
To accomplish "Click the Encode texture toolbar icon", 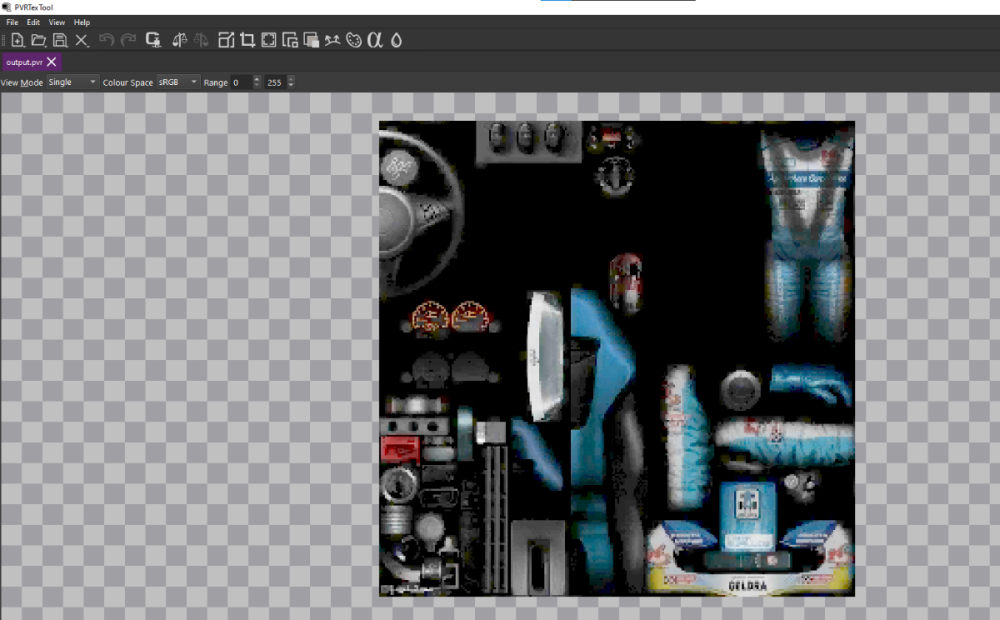I will tap(153, 40).
